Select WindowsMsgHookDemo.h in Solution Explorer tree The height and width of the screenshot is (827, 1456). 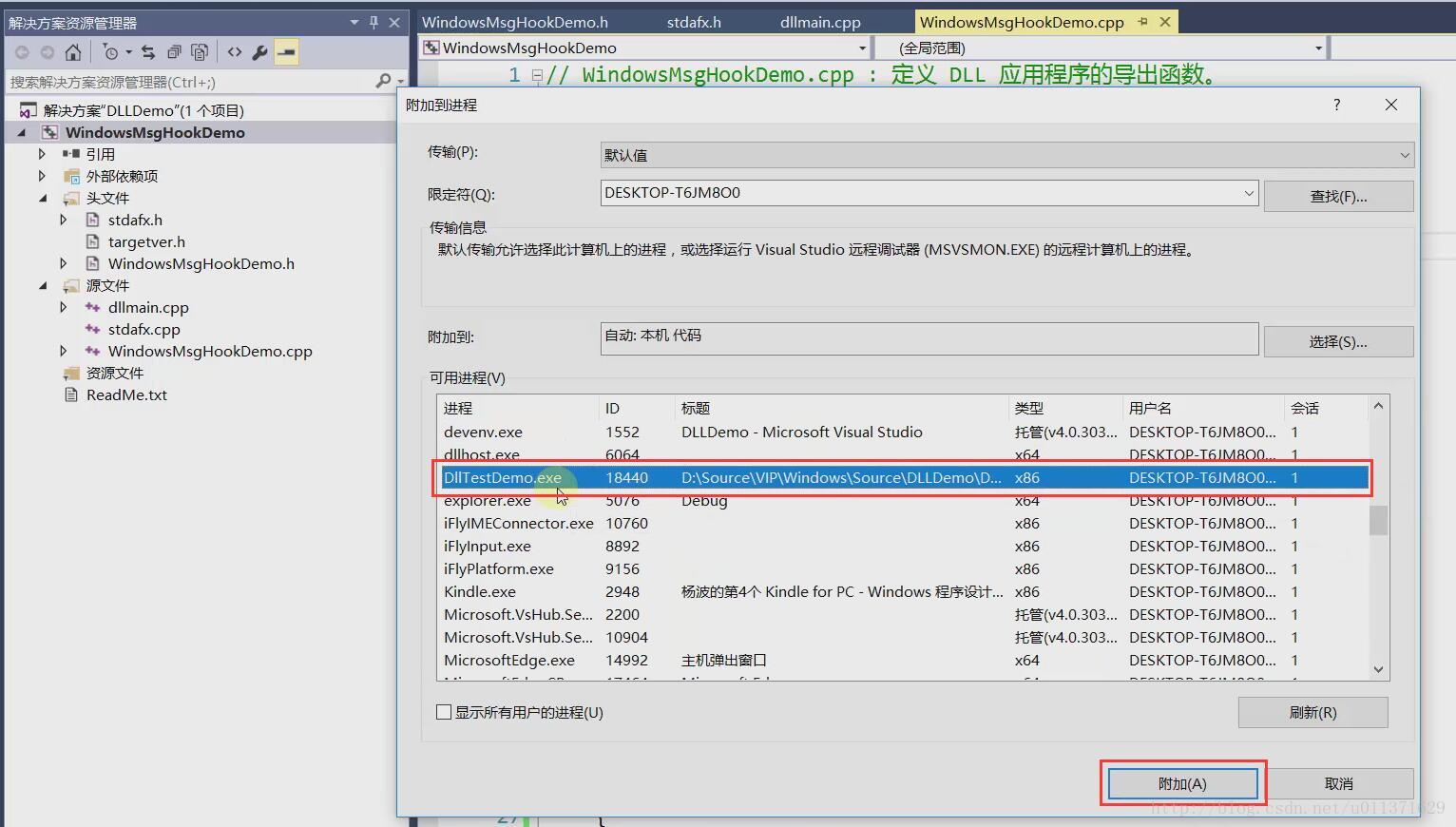201,263
